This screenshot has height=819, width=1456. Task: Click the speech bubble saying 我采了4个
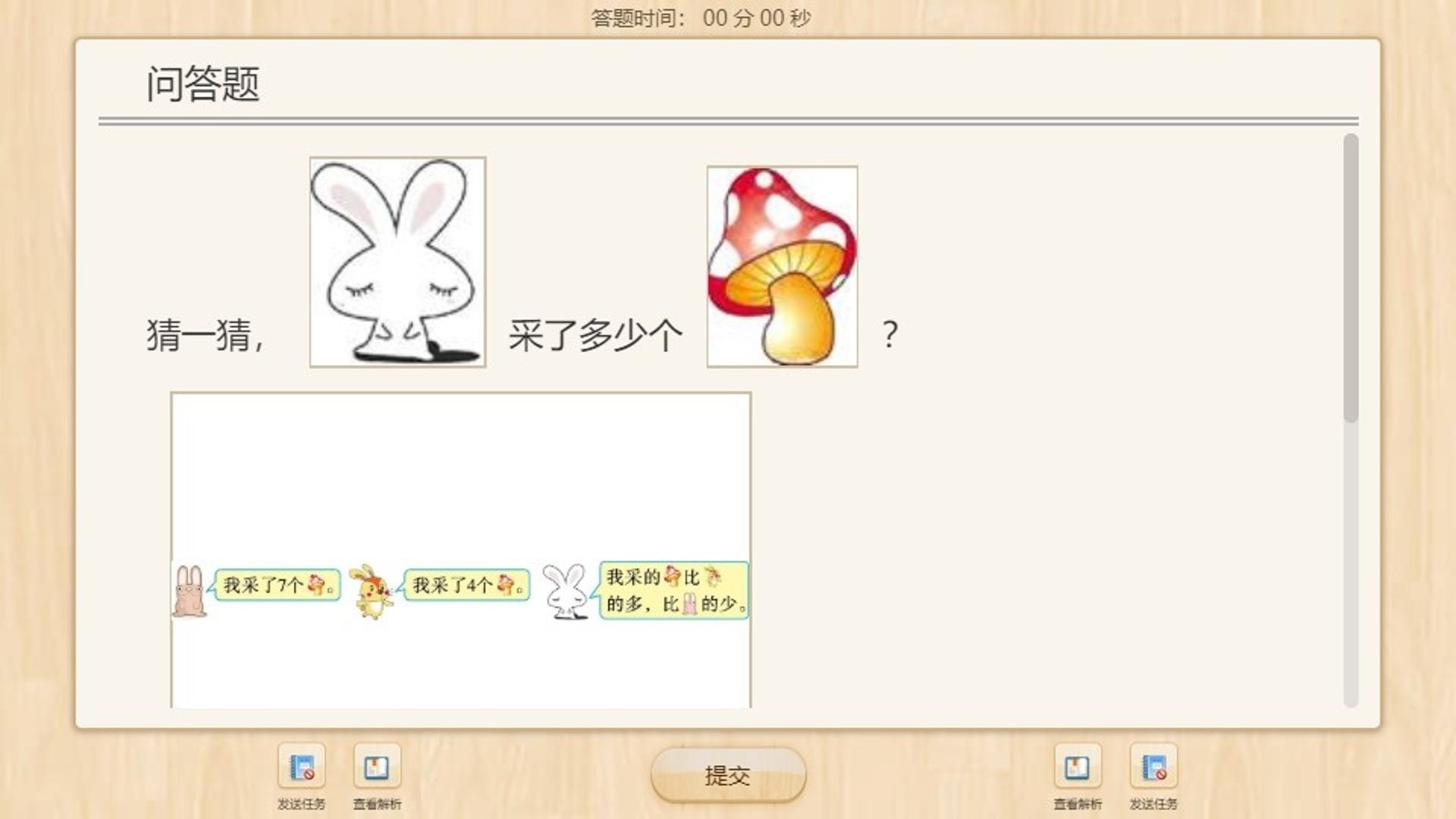point(466,585)
